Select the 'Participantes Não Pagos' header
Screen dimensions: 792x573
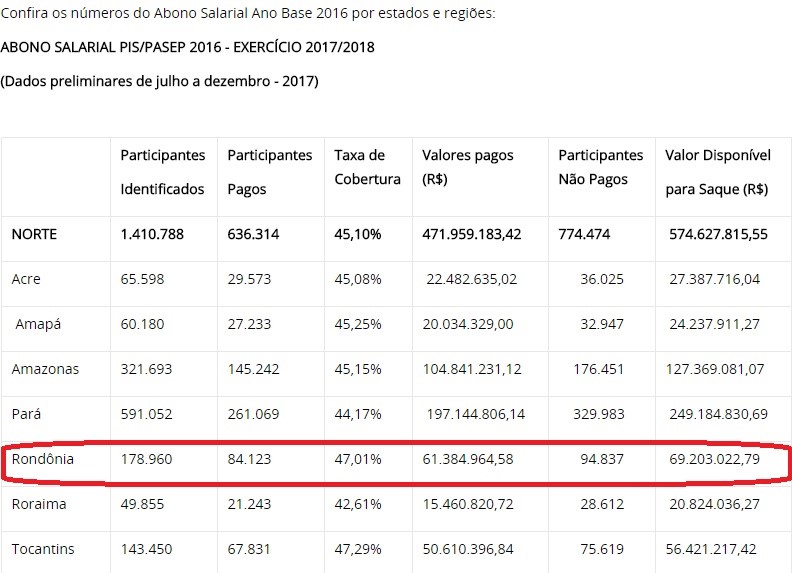coord(600,167)
